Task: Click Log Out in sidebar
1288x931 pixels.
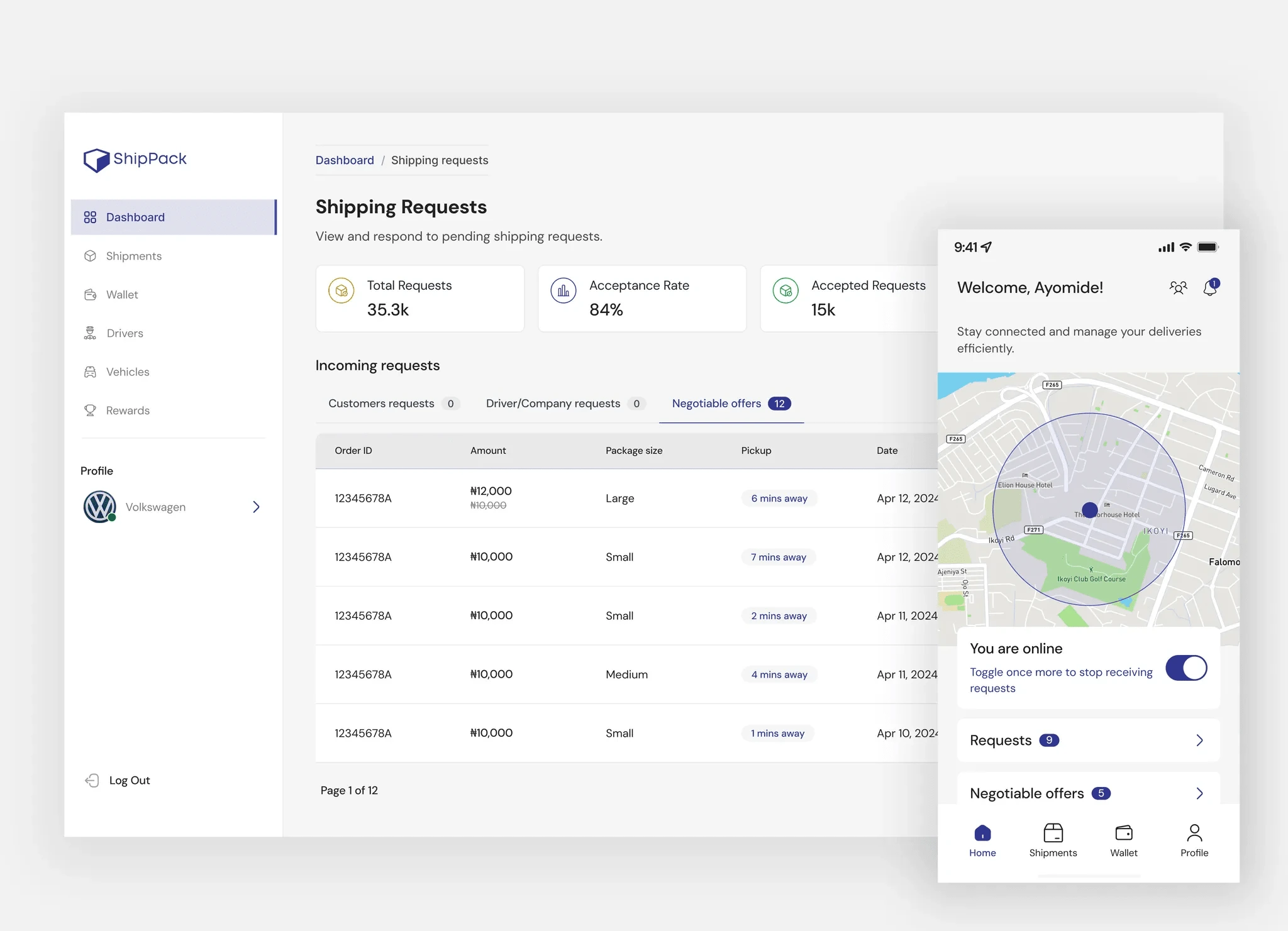Action: (x=129, y=780)
